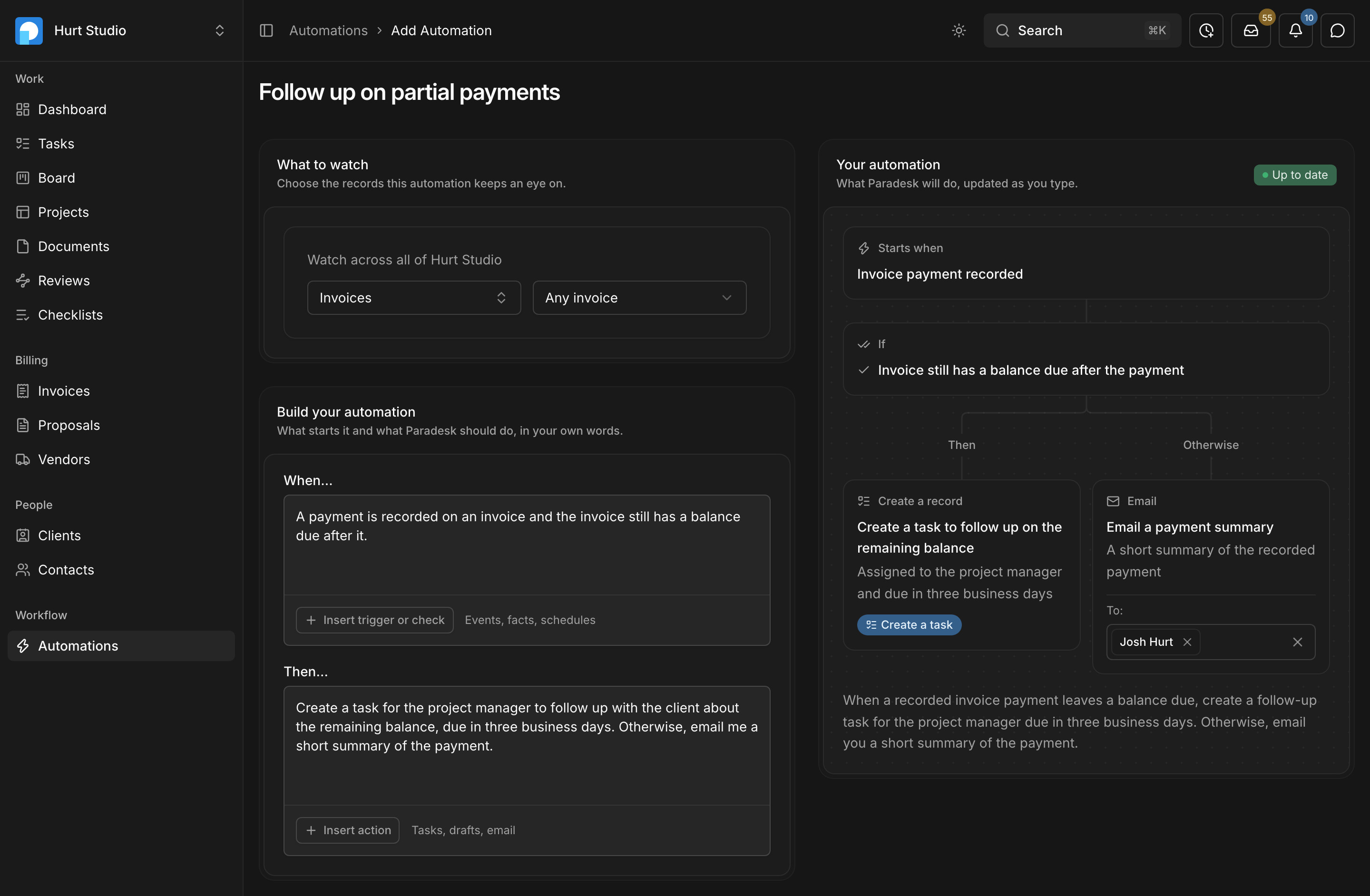Click the Search field

(1082, 30)
